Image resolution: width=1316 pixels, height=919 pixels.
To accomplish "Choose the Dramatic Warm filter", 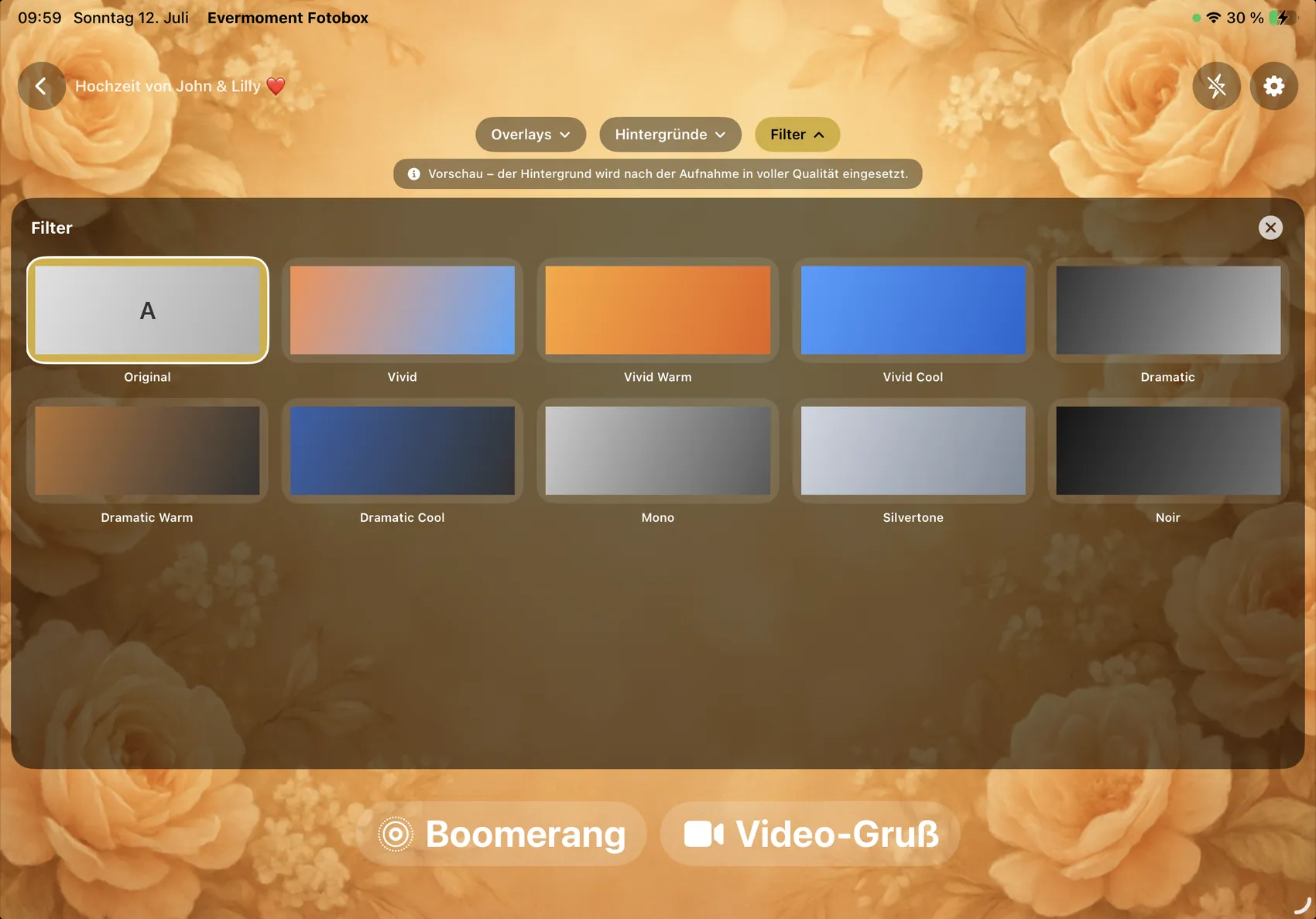I will tap(147, 451).
